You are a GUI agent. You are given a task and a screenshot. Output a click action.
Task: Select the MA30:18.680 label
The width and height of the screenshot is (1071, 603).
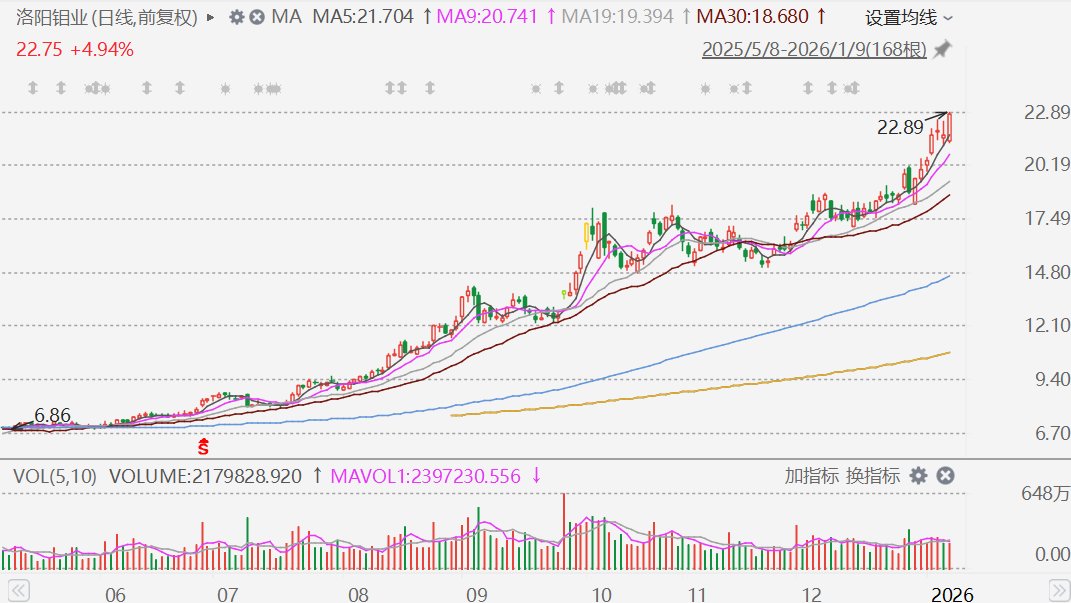pos(752,16)
